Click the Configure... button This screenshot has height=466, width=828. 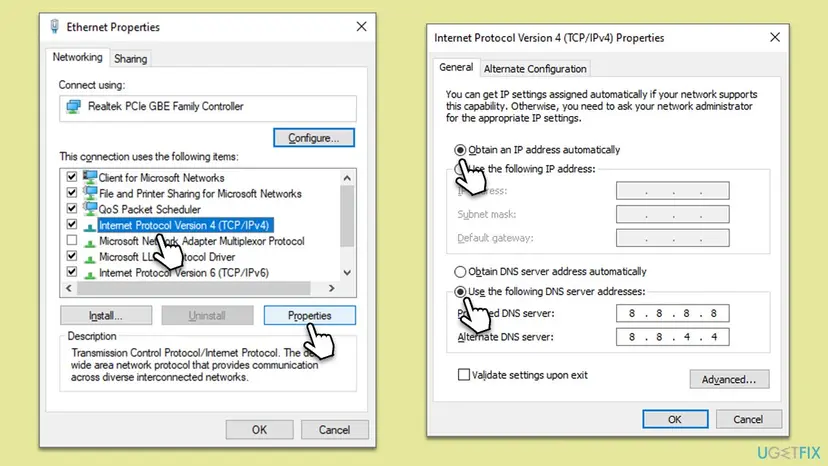click(x=314, y=138)
